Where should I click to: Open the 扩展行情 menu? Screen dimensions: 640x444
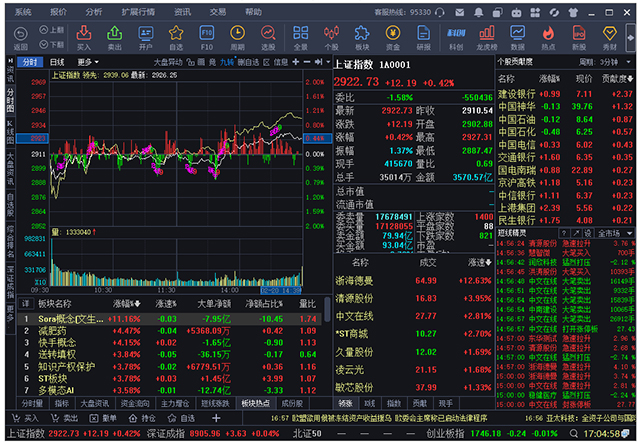click(x=138, y=12)
